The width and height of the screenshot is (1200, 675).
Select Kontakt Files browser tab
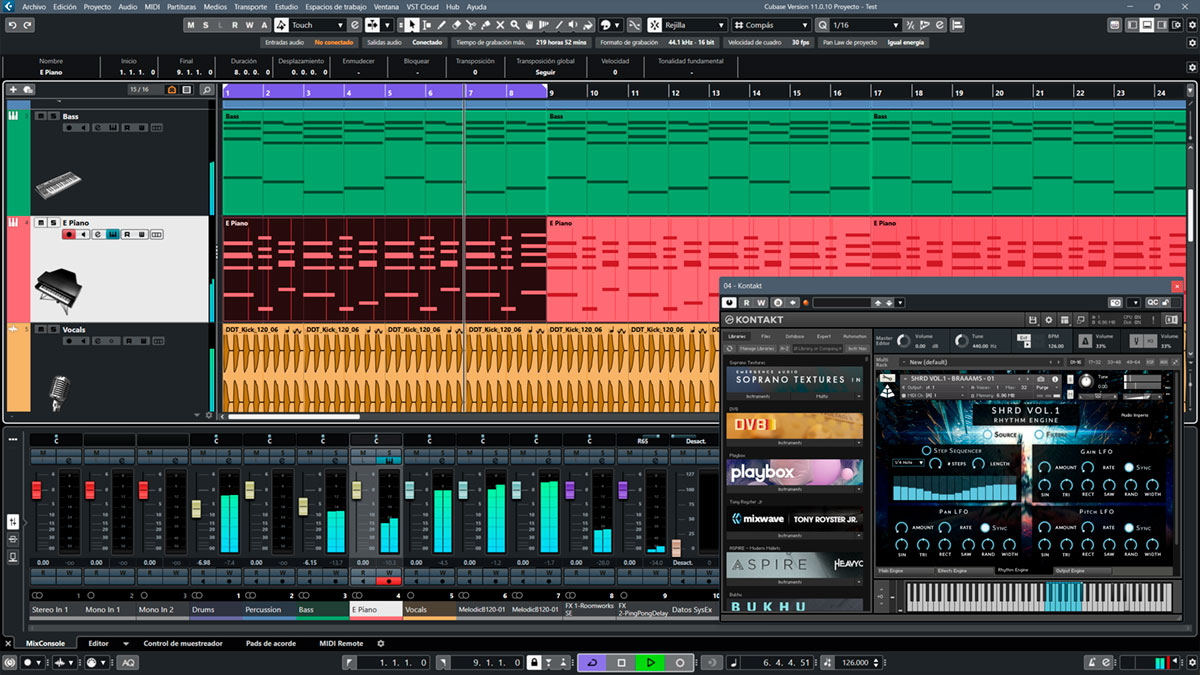(765, 336)
